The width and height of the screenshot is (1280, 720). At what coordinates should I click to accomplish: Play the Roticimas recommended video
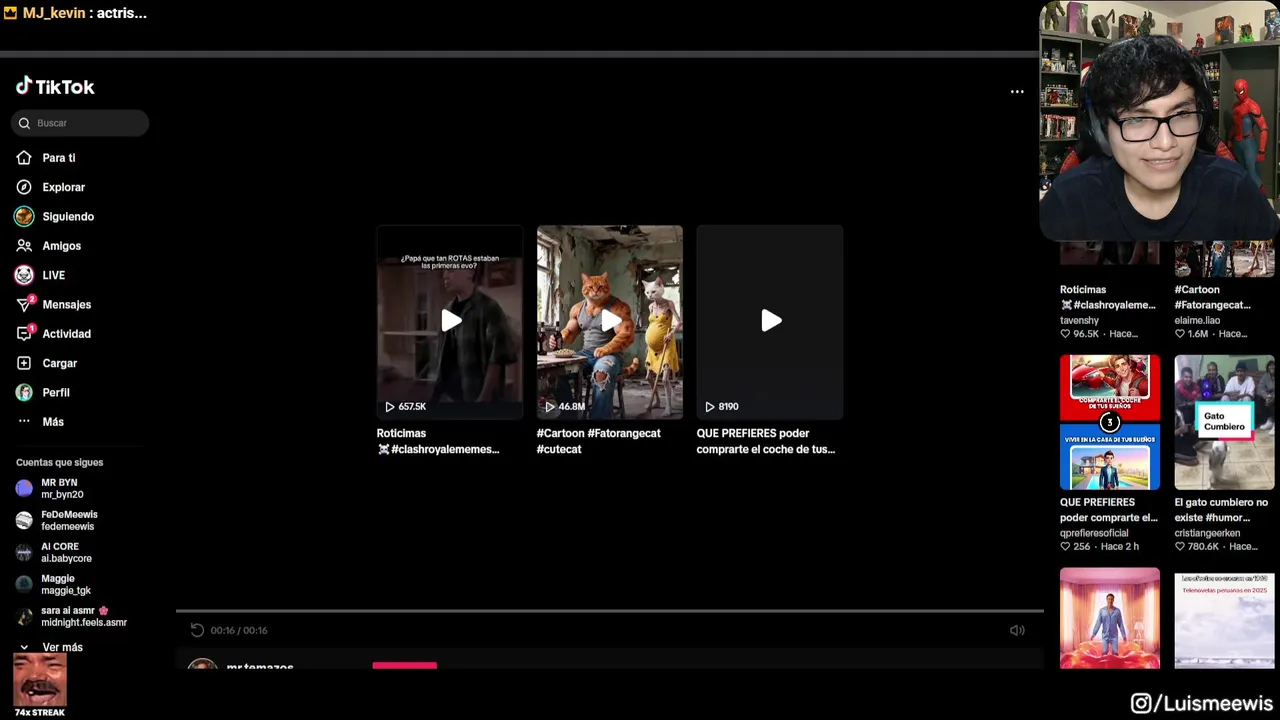pos(450,321)
